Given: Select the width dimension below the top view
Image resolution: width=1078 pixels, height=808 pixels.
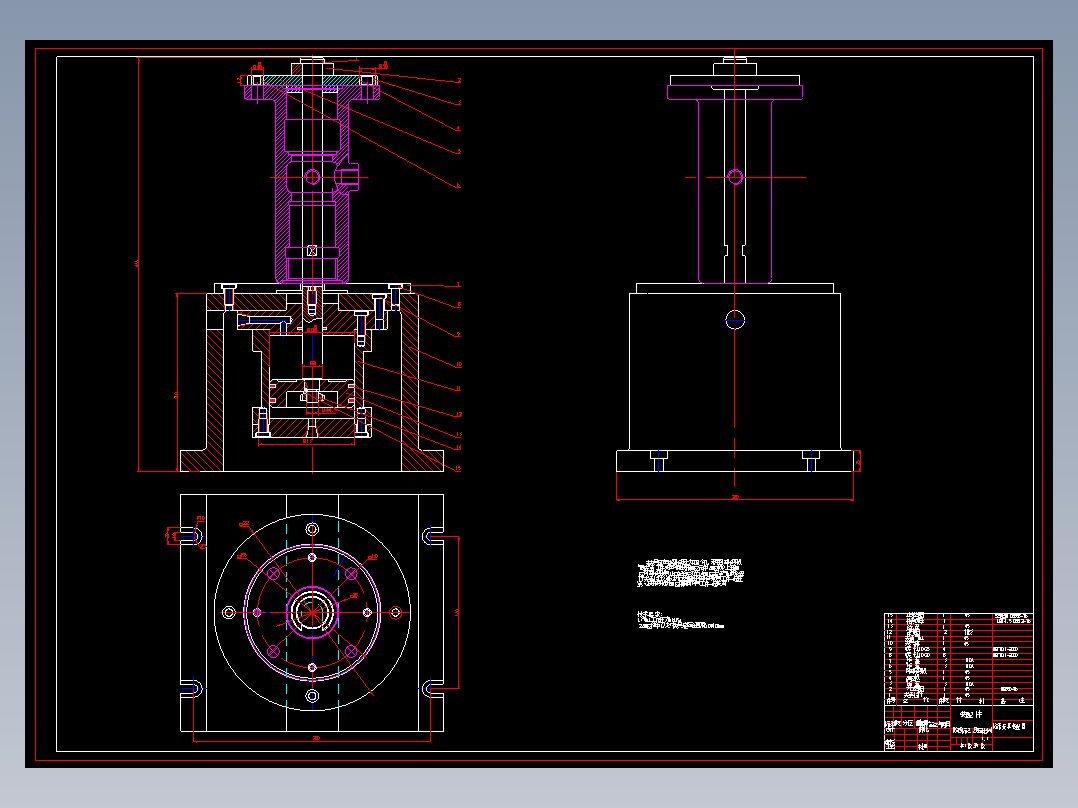Looking at the screenshot, I should (x=312, y=739).
